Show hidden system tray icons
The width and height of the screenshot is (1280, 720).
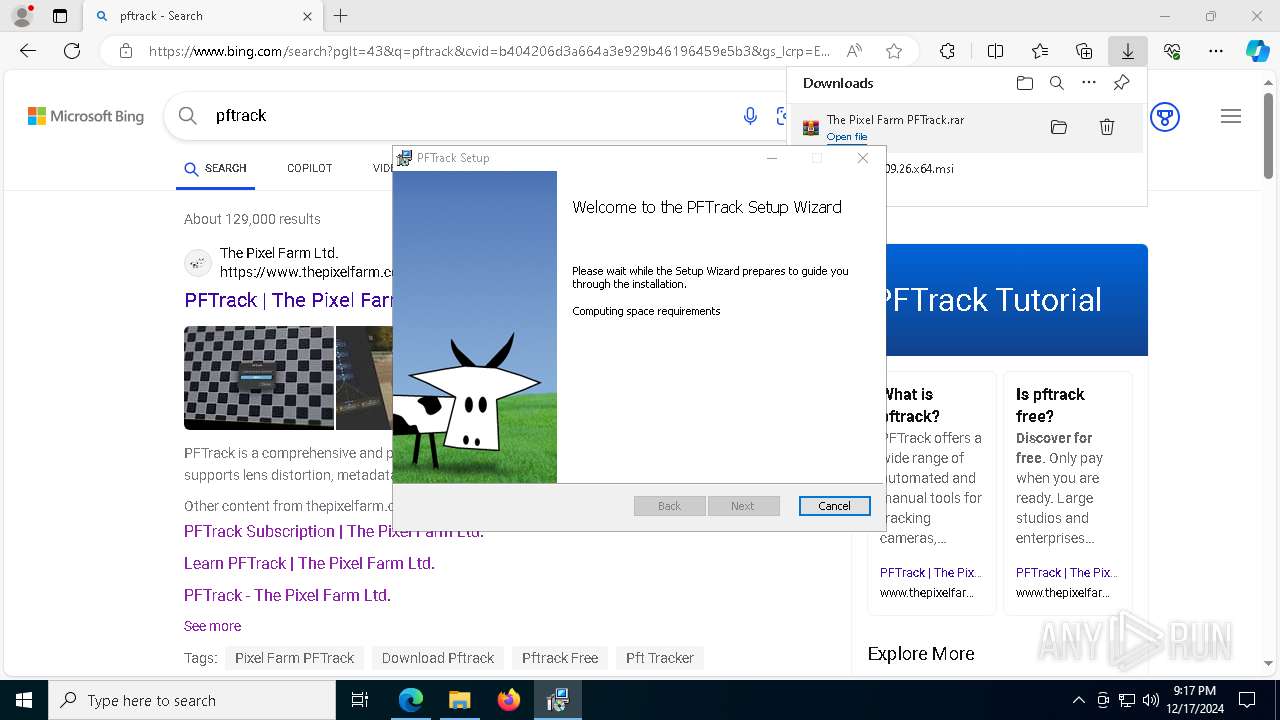(1078, 700)
